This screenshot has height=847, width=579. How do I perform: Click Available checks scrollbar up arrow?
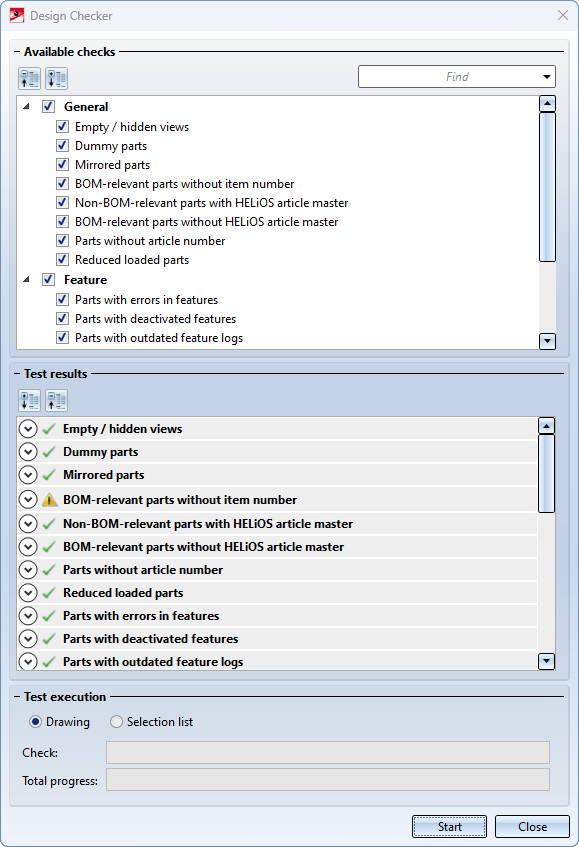click(547, 104)
